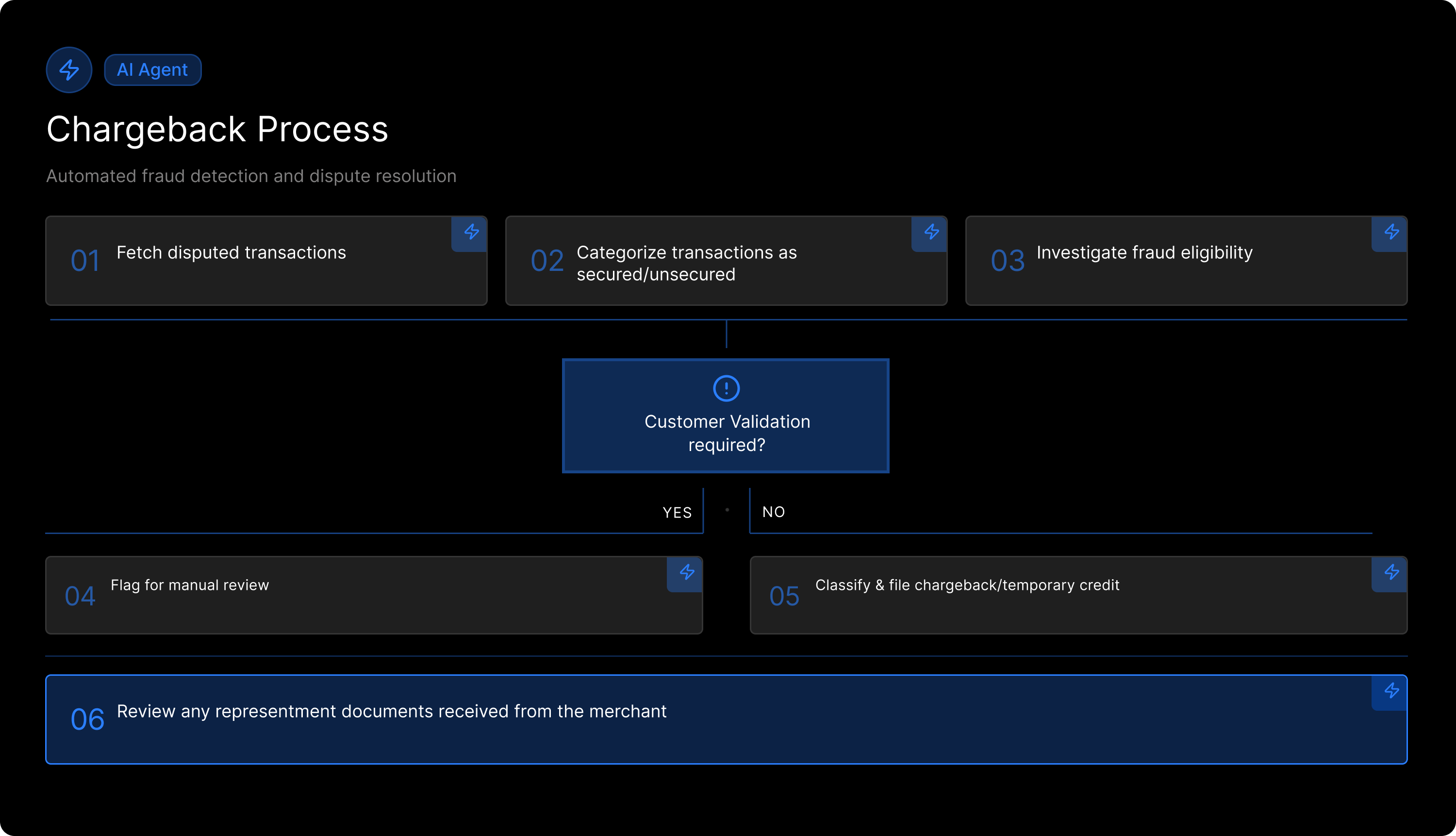
Task: Click the Chargeback Process heading
Action: pos(217,129)
